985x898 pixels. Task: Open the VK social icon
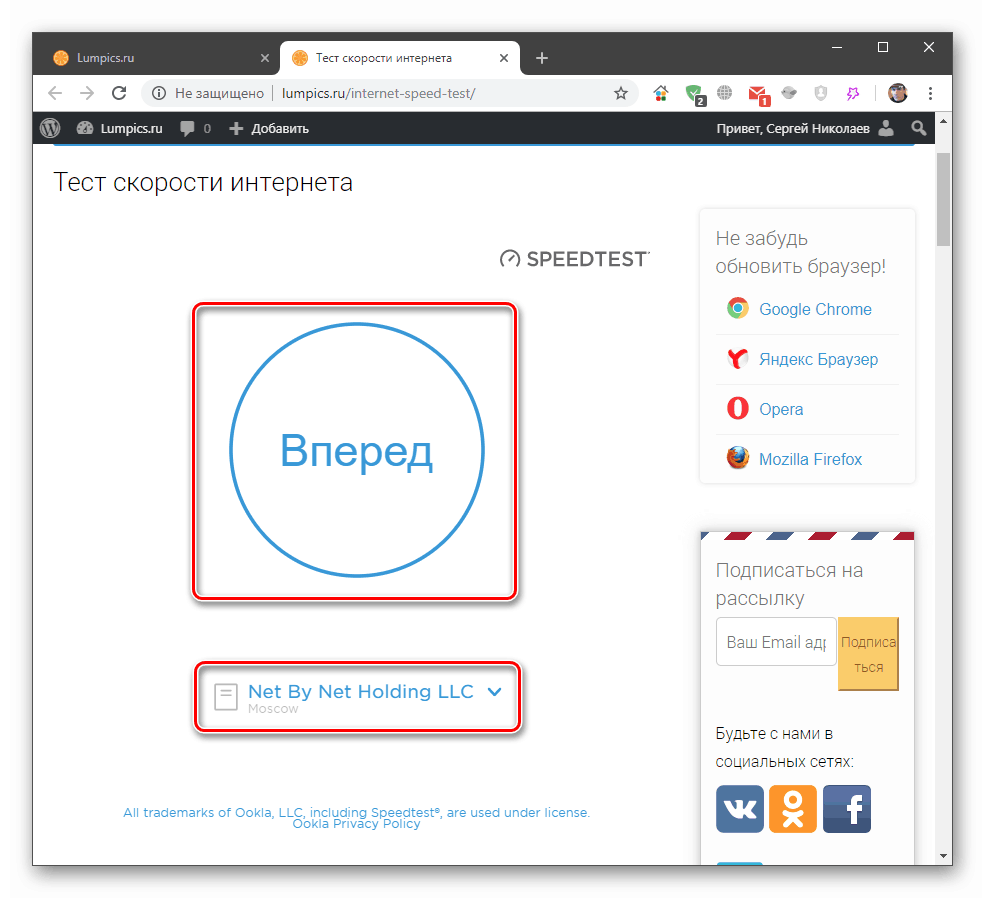click(740, 809)
